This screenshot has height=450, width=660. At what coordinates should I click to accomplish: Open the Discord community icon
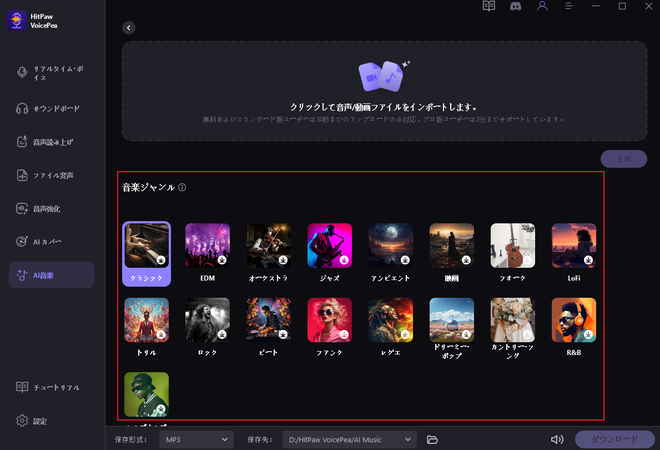pos(515,6)
